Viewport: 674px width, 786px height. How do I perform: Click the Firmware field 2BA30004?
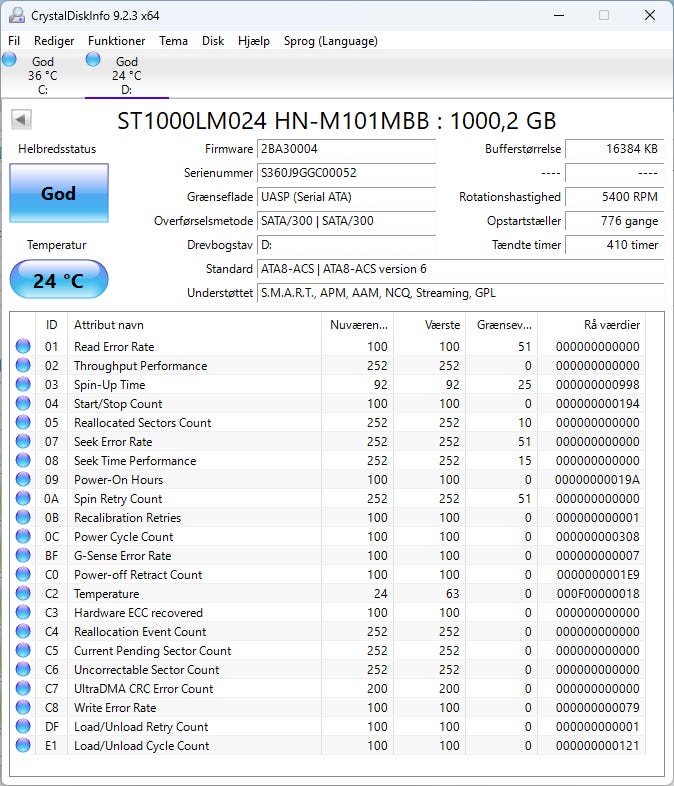tap(346, 149)
